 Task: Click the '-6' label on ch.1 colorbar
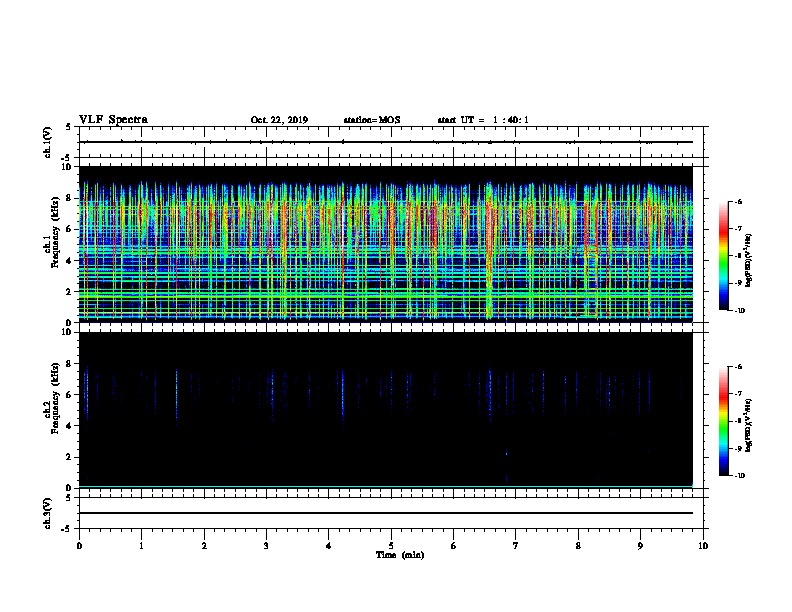point(738,201)
